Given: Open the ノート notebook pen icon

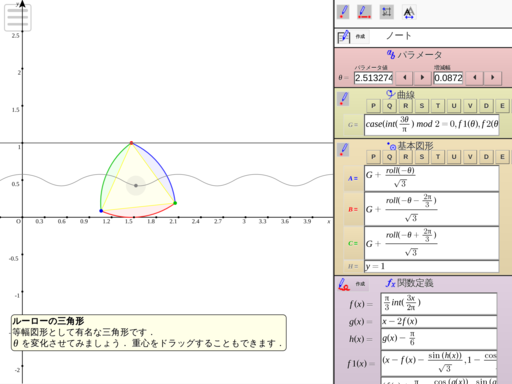Looking at the screenshot, I should click(343, 37).
